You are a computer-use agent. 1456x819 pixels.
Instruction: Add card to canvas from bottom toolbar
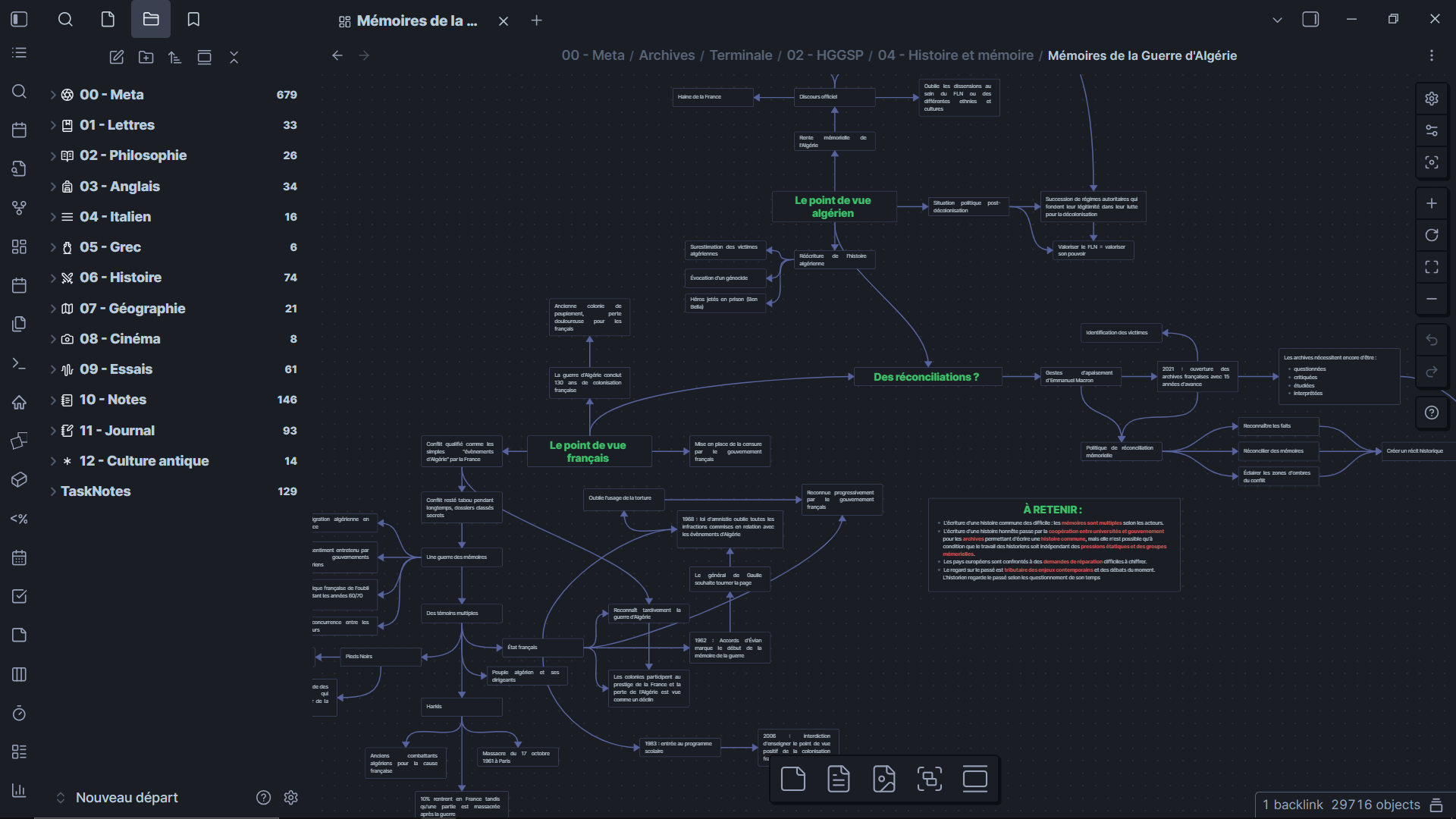point(792,779)
